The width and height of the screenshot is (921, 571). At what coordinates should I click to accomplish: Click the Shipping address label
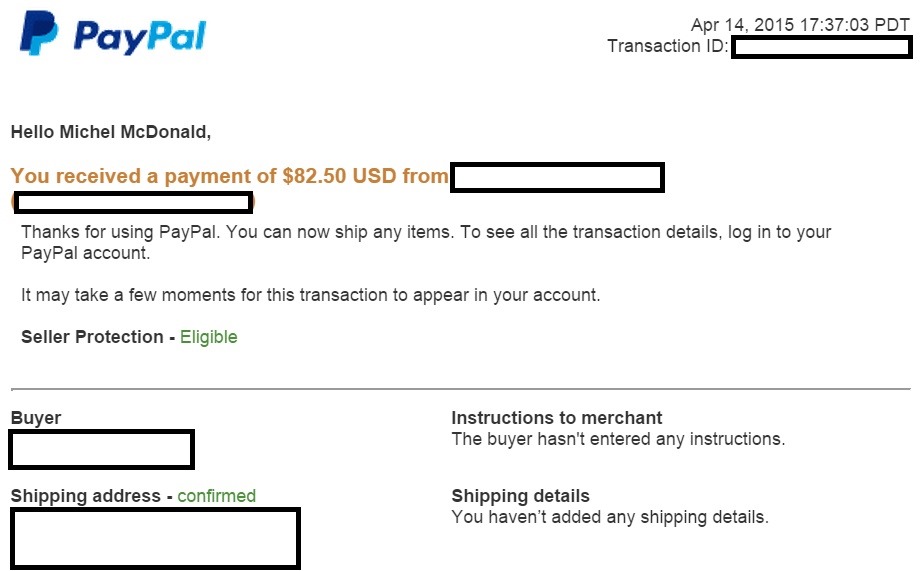coord(86,496)
